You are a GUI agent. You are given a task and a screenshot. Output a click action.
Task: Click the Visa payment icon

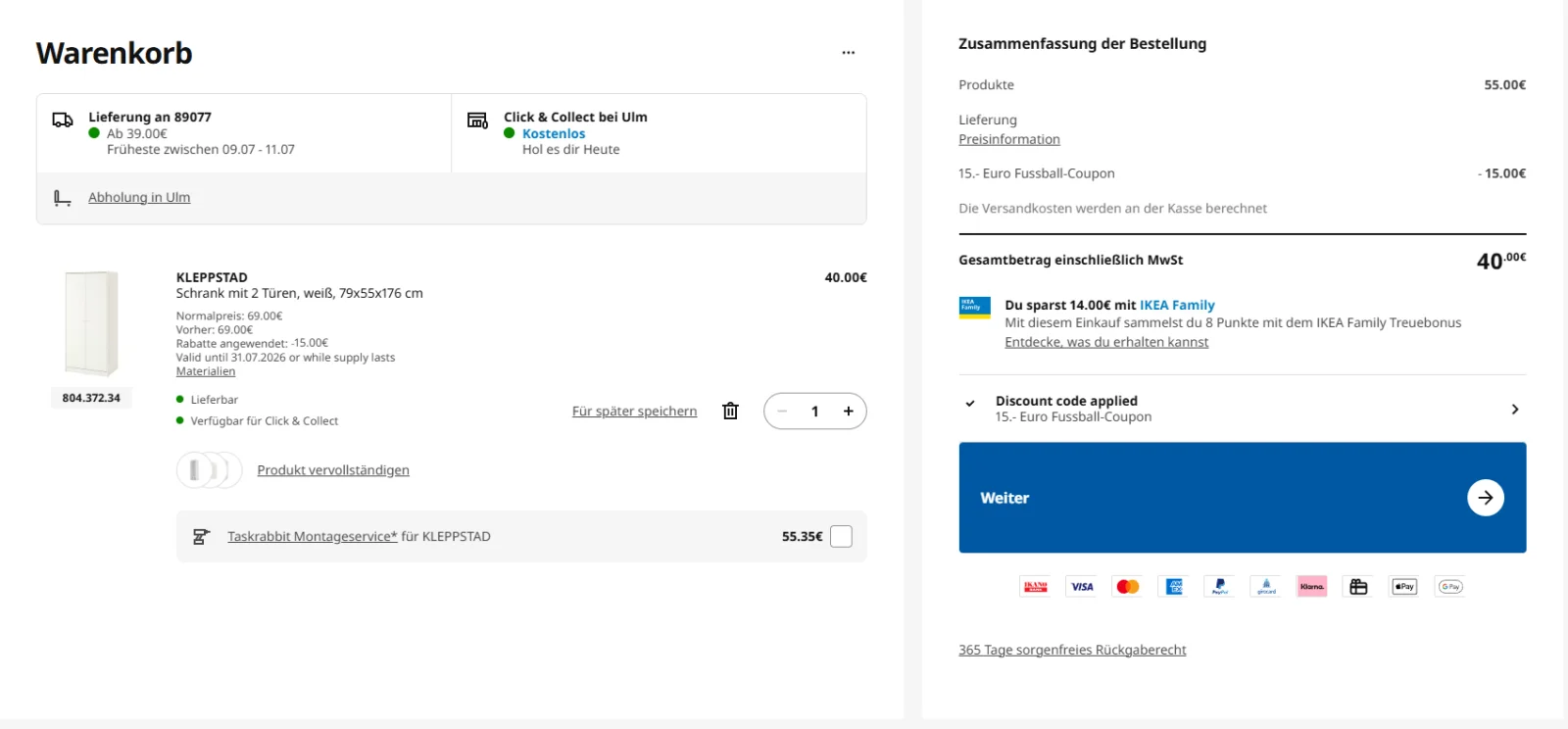click(1082, 587)
